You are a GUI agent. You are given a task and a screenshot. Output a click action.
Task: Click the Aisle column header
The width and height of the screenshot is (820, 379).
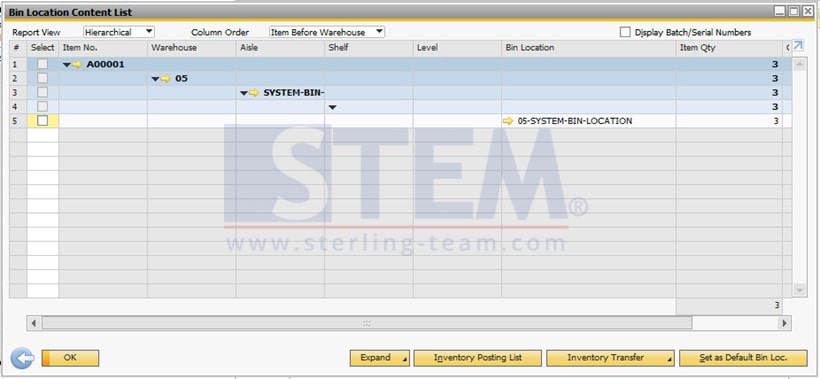pyautogui.click(x=280, y=48)
